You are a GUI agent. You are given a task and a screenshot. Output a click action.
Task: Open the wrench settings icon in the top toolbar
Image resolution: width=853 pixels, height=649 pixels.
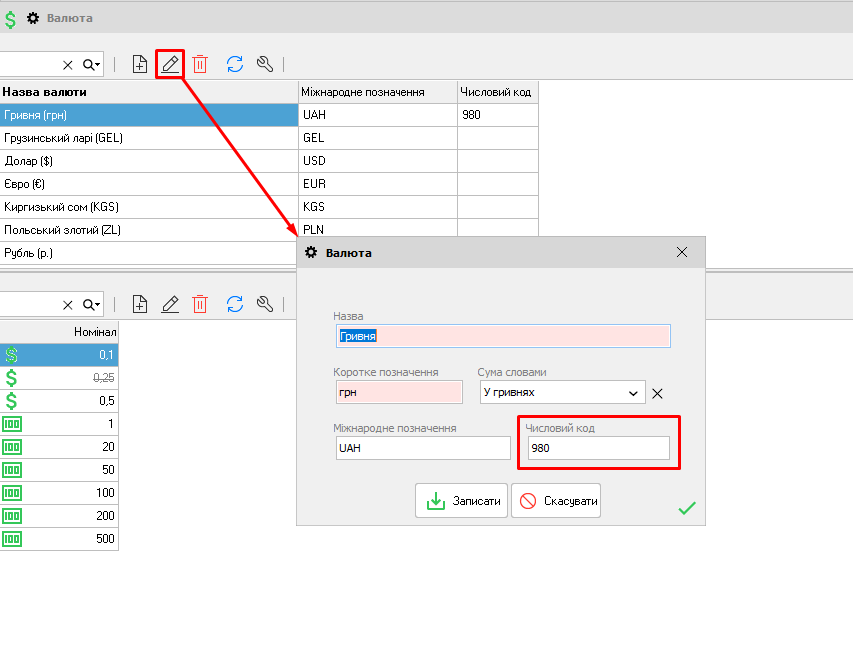click(x=265, y=64)
